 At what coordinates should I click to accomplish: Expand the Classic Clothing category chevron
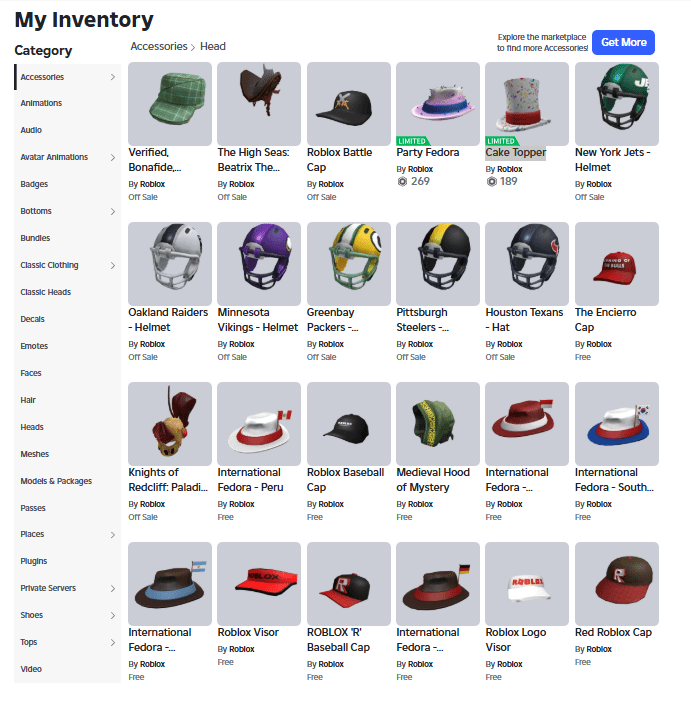pos(112,265)
